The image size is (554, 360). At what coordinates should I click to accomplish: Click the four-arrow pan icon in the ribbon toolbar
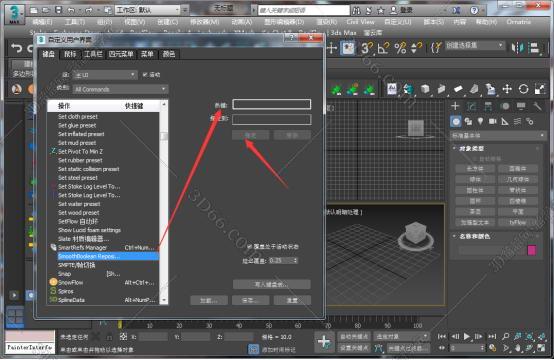click(x=507, y=89)
